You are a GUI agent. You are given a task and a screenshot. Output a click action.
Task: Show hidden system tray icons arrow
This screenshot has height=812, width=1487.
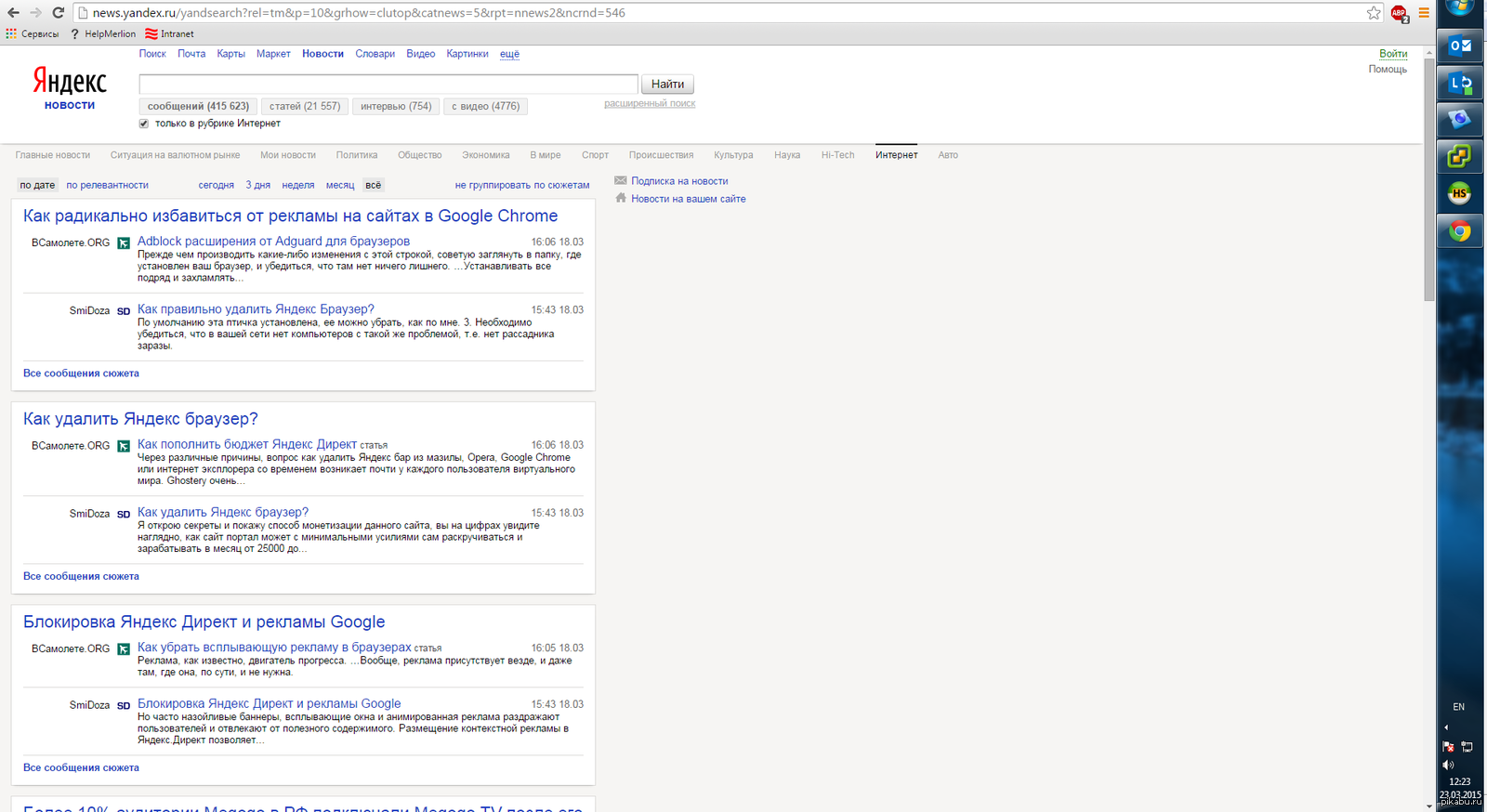(x=1446, y=727)
